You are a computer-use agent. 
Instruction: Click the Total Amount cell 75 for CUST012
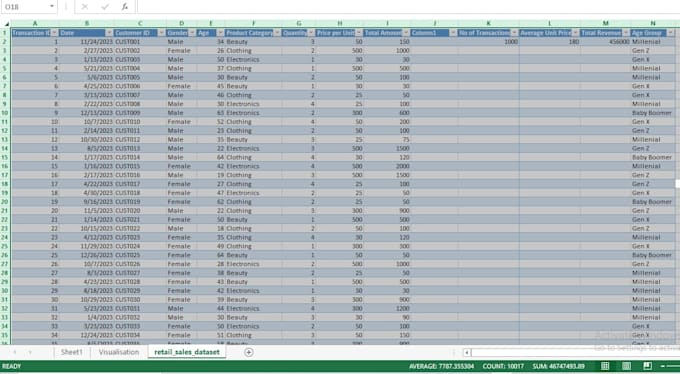point(387,140)
